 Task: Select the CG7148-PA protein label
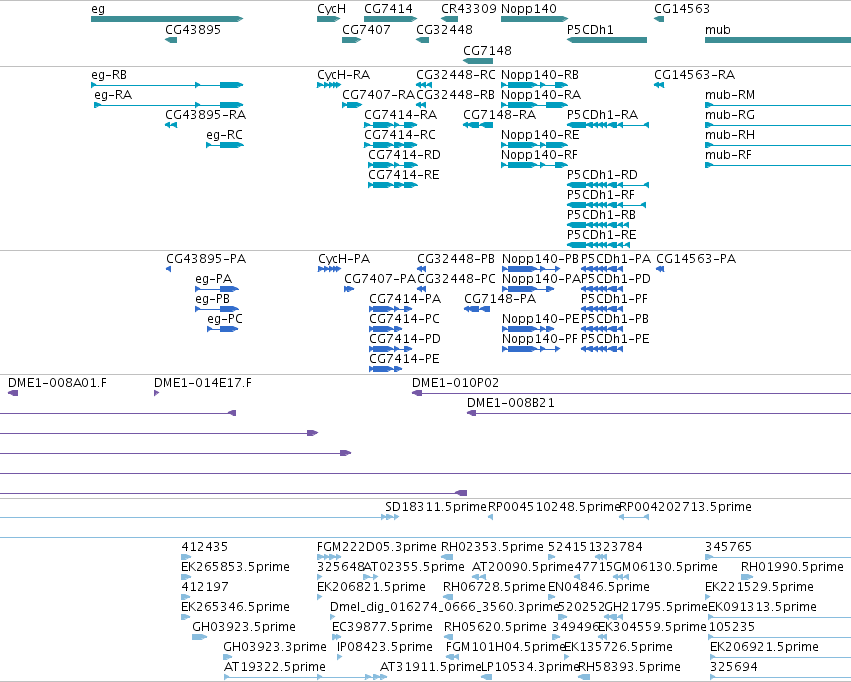(500, 299)
